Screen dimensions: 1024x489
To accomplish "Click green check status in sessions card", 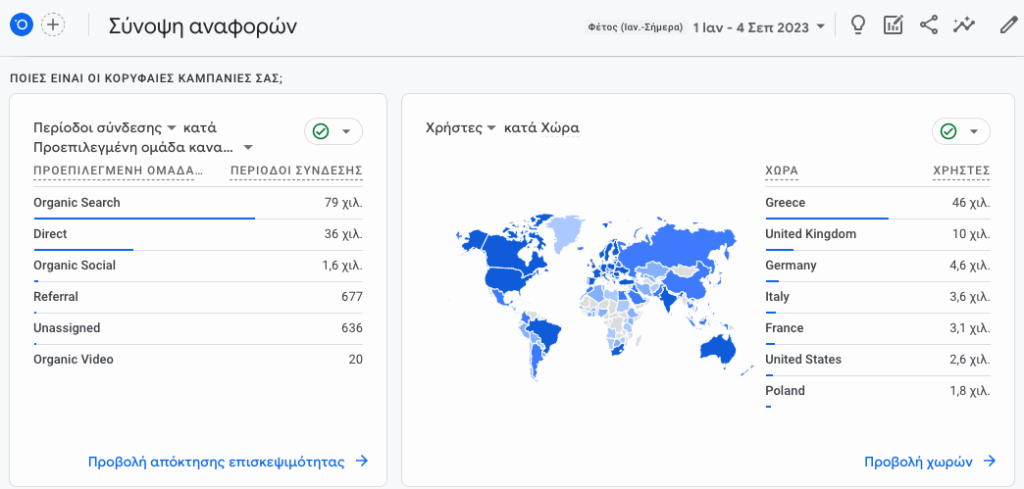I will (321, 131).
